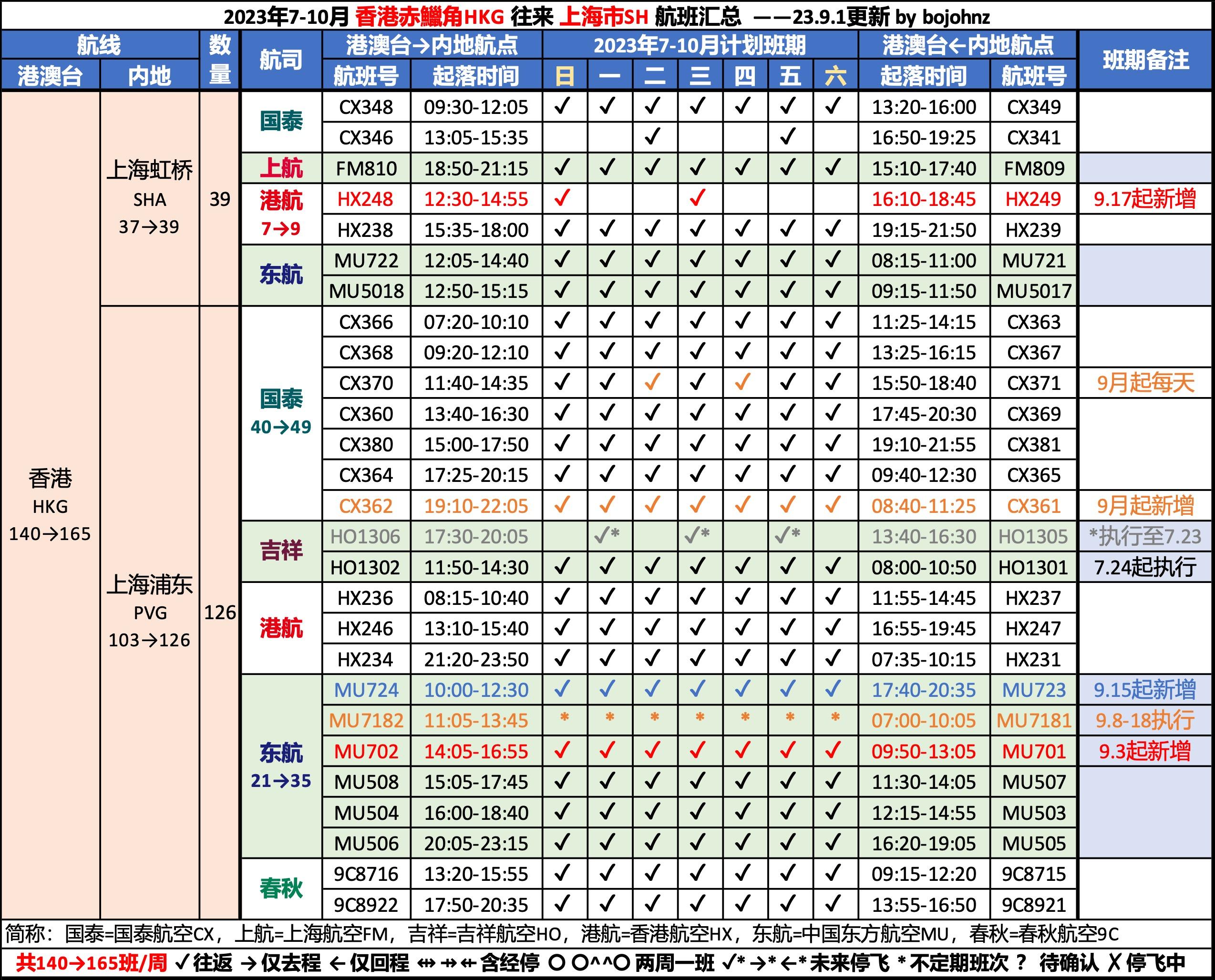The width and height of the screenshot is (1215, 980).
Task: Click the title 航班汇总 heading
Action: pos(698,16)
